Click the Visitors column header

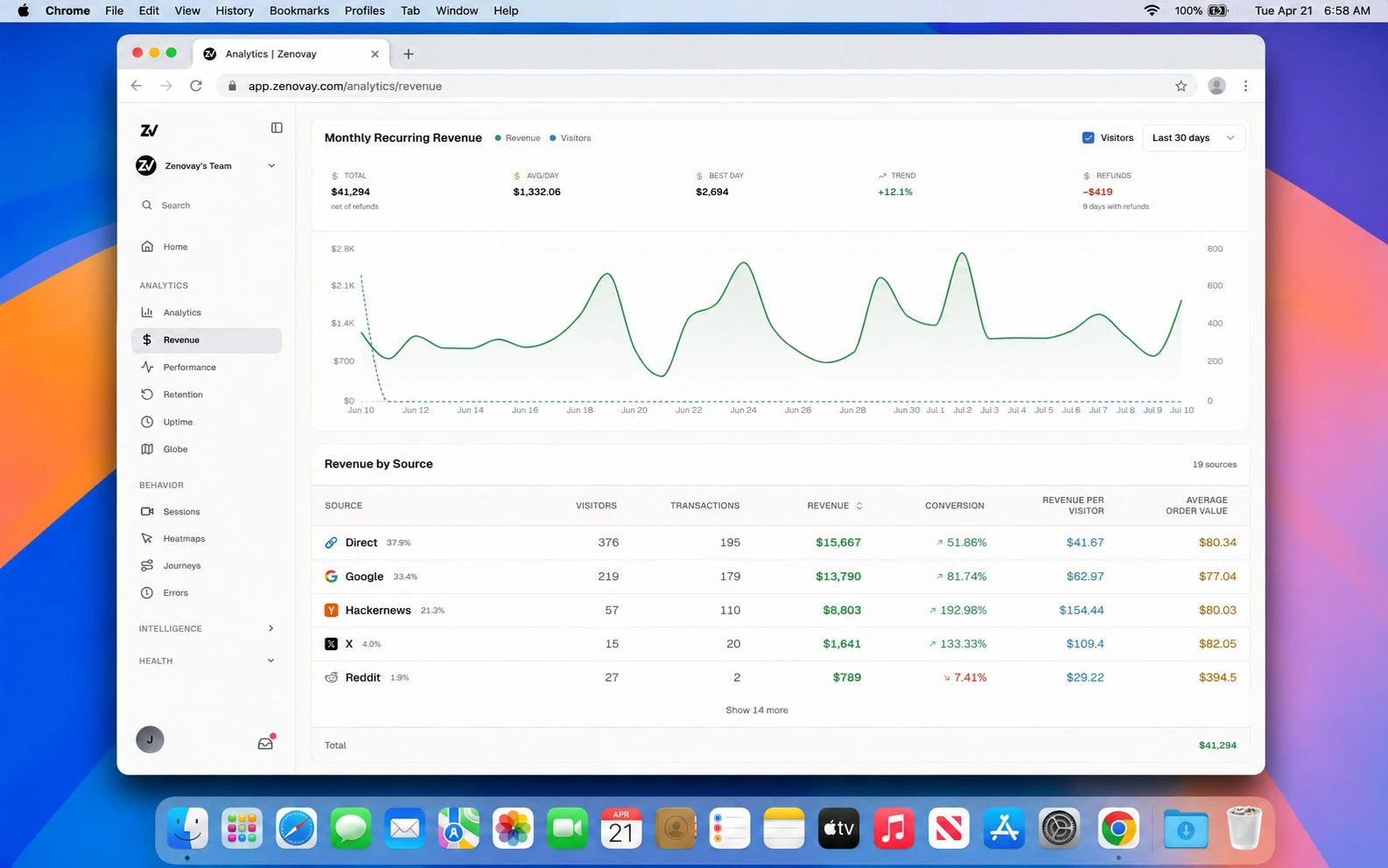click(x=596, y=506)
